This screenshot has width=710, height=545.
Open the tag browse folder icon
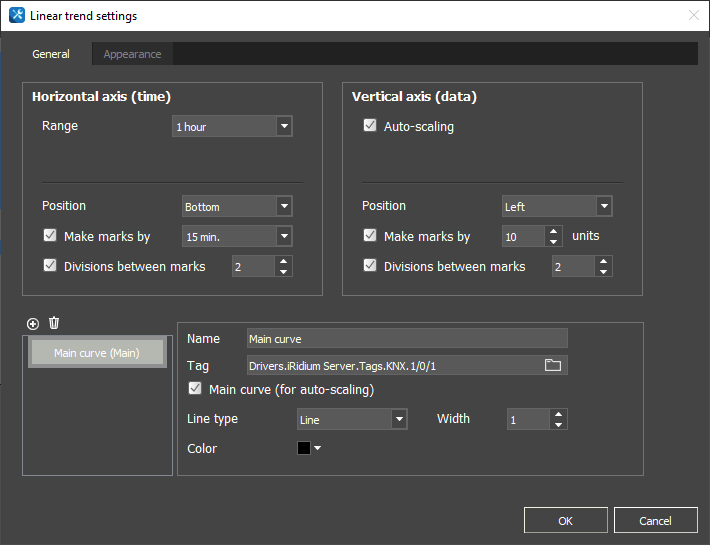pyautogui.click(x=552, y=366)
